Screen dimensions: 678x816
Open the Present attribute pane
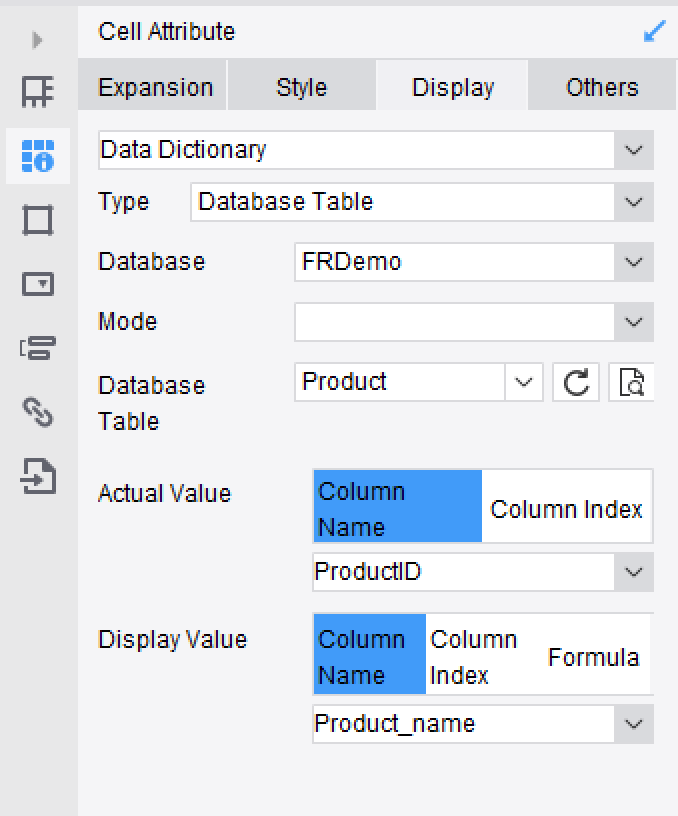37,345
